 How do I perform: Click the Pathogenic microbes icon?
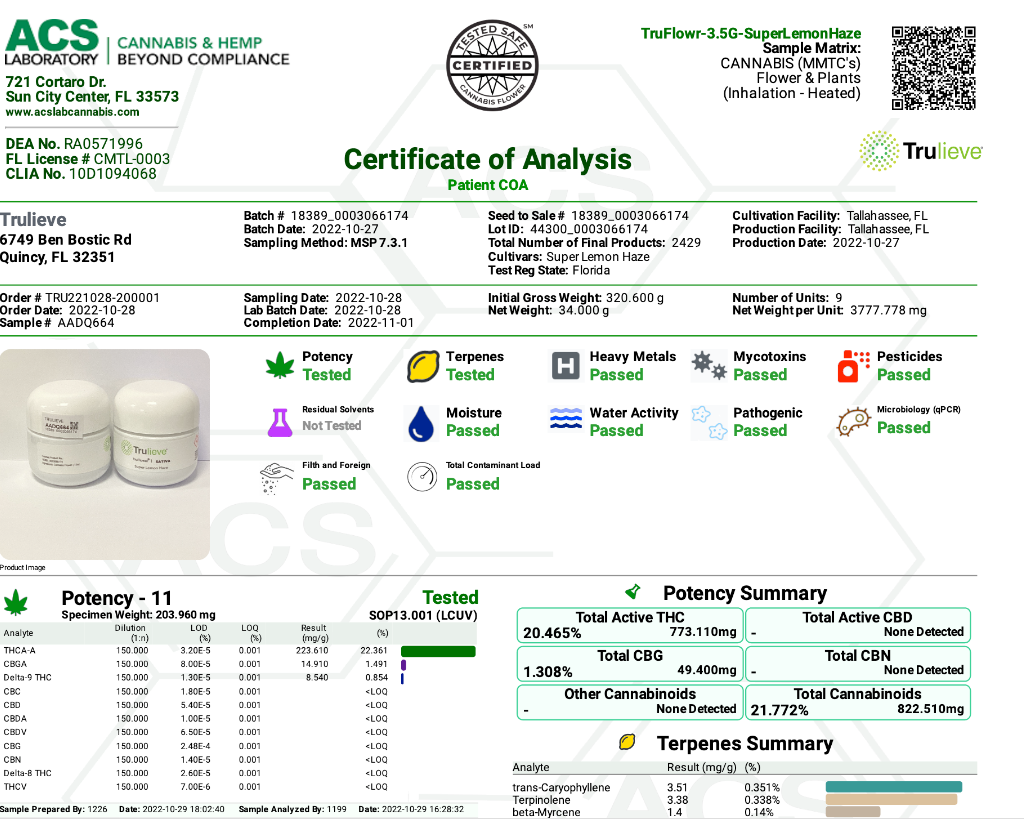click(x=709, y=422)
